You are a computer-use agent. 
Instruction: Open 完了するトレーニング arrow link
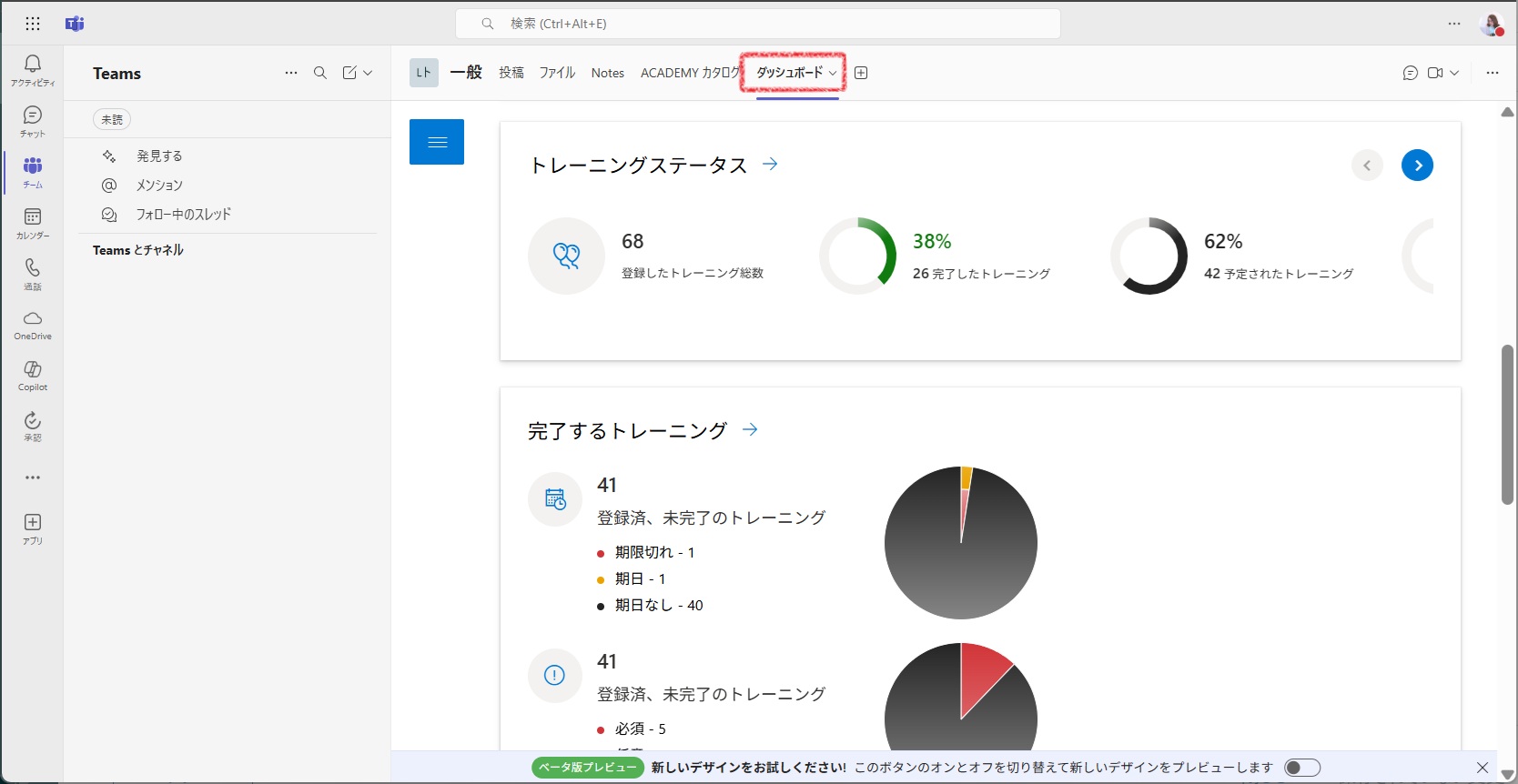750,429
